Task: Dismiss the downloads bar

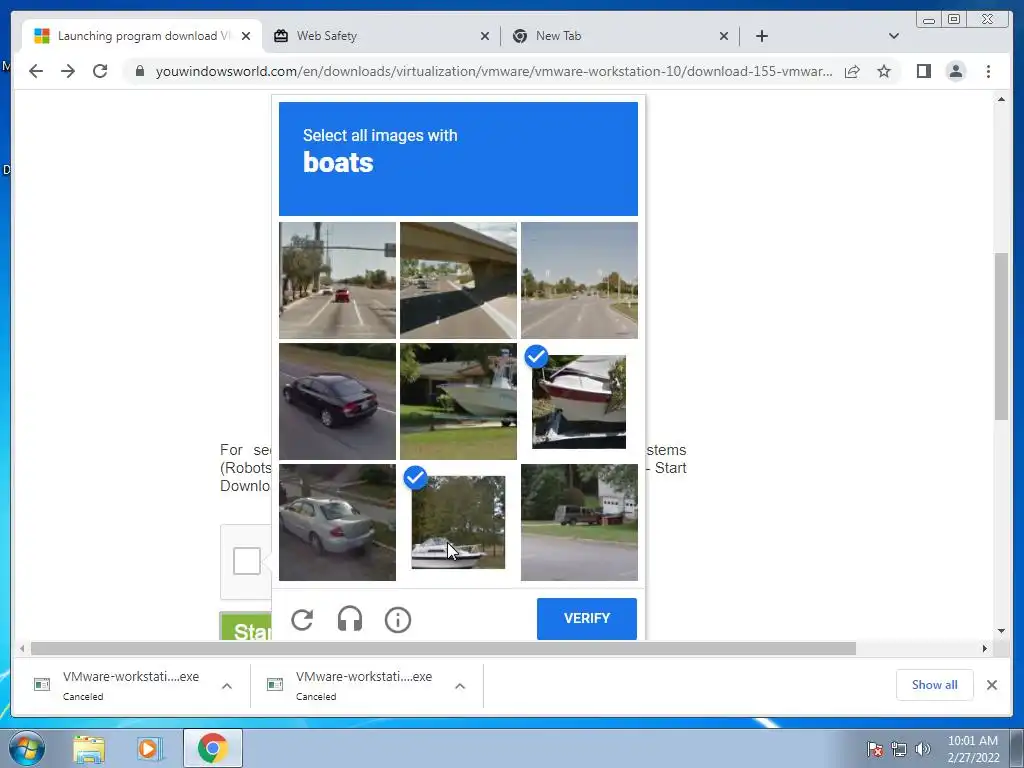Action: [991, 685]
